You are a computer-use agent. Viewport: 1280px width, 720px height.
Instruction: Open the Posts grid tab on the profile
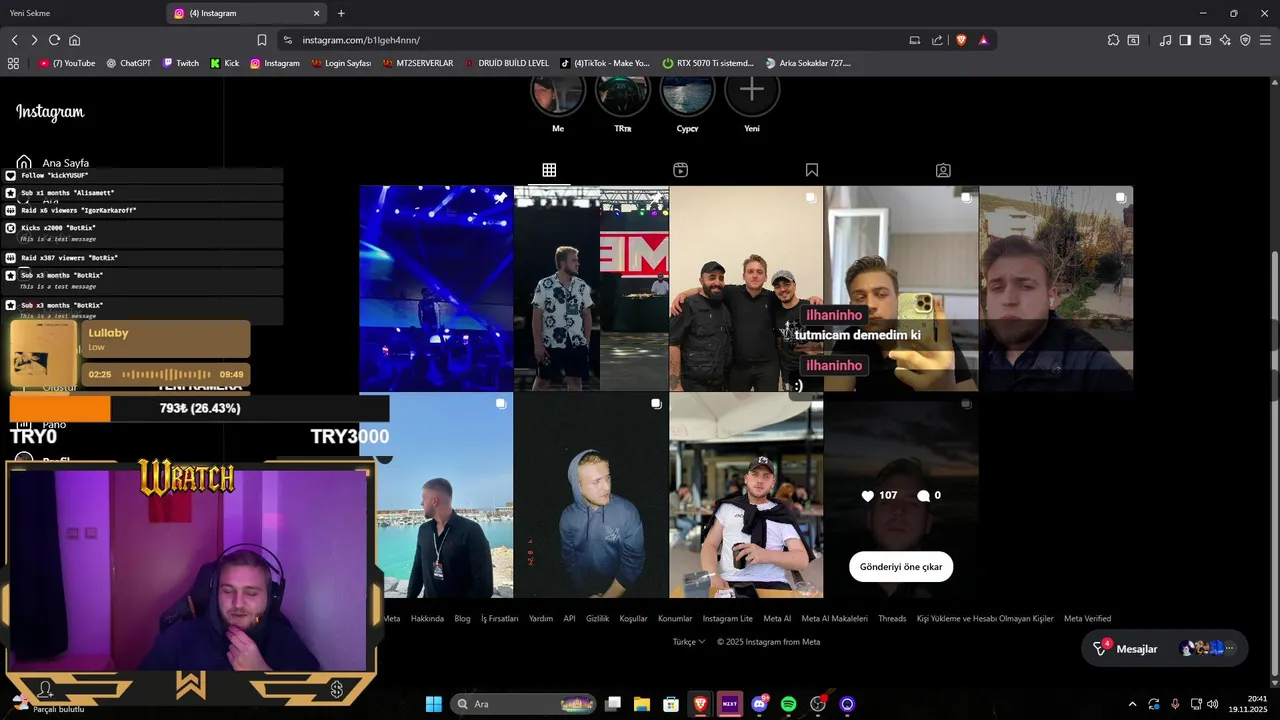[549, 170]
